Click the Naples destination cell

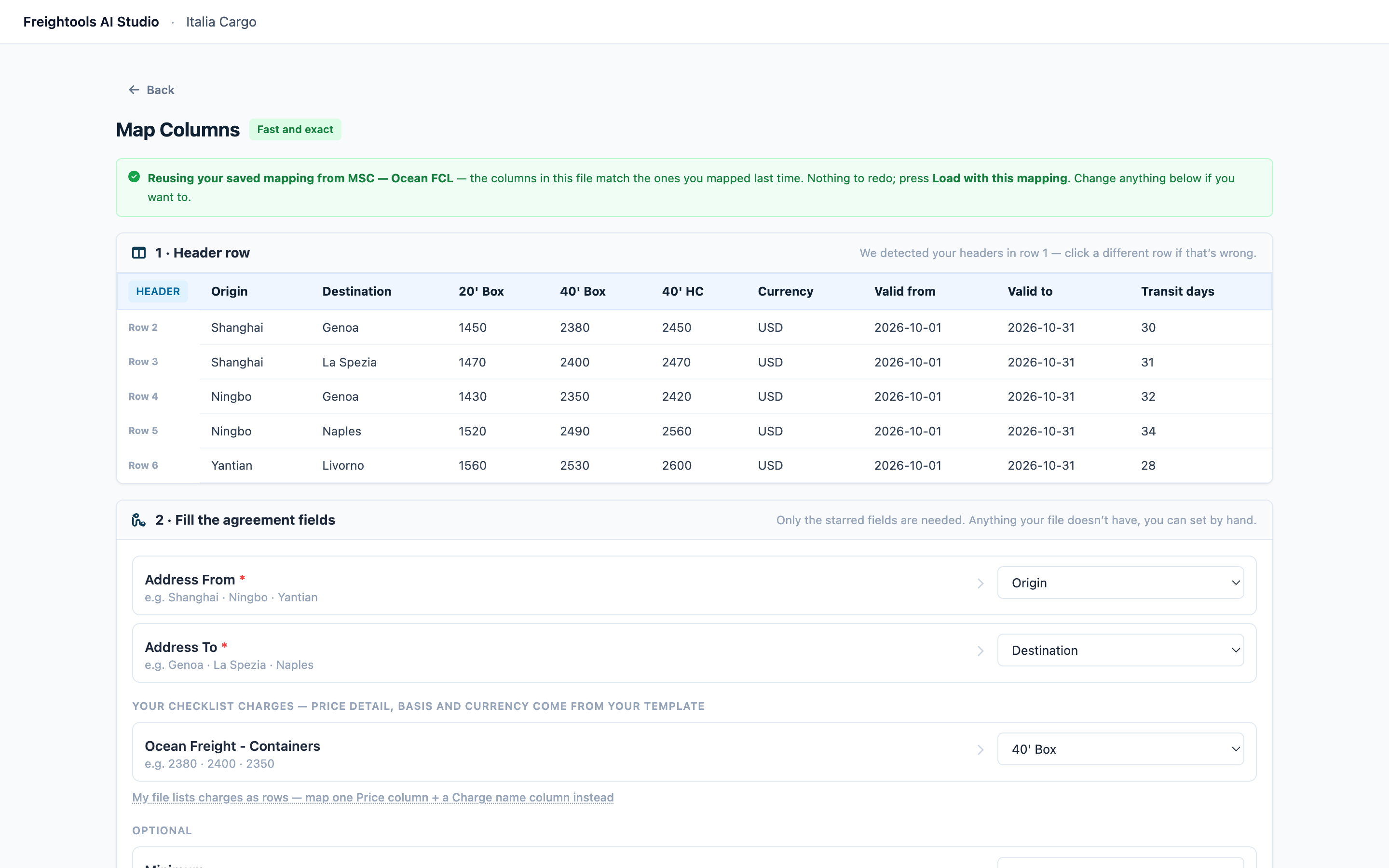click(341, 431)
